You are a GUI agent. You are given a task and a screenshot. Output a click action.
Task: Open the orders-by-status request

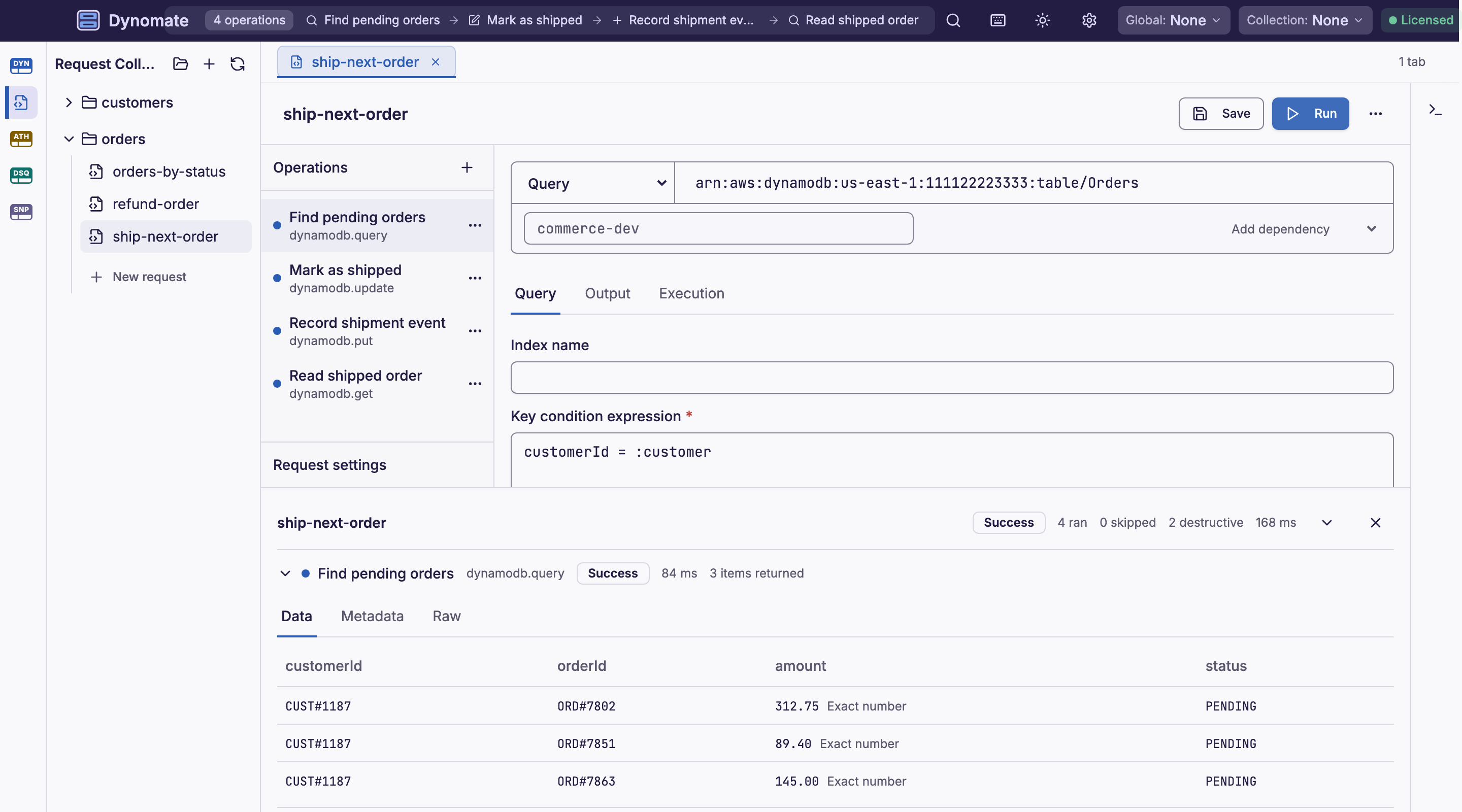point(165,172)
